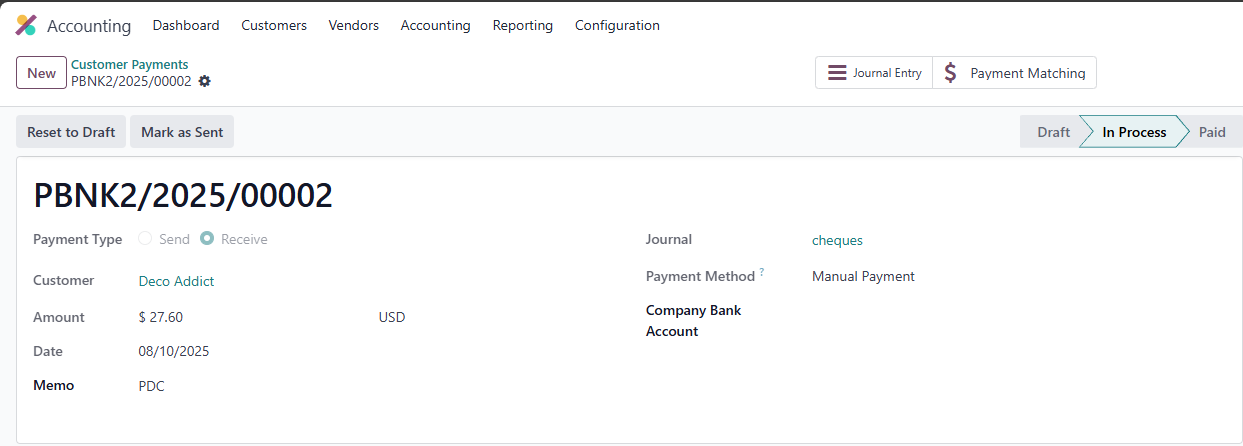Expand the Configuration menu
This screenshot has height=446, width=1243.
[617, 25]
